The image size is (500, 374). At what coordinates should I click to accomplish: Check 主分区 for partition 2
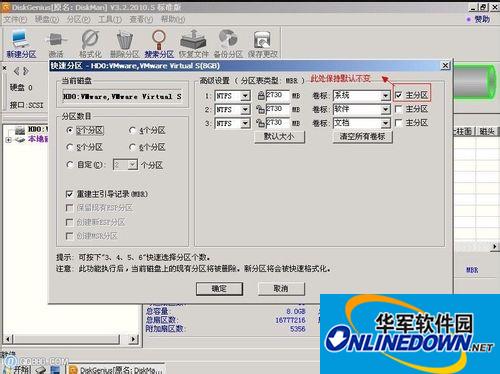[x=398, y=109]
